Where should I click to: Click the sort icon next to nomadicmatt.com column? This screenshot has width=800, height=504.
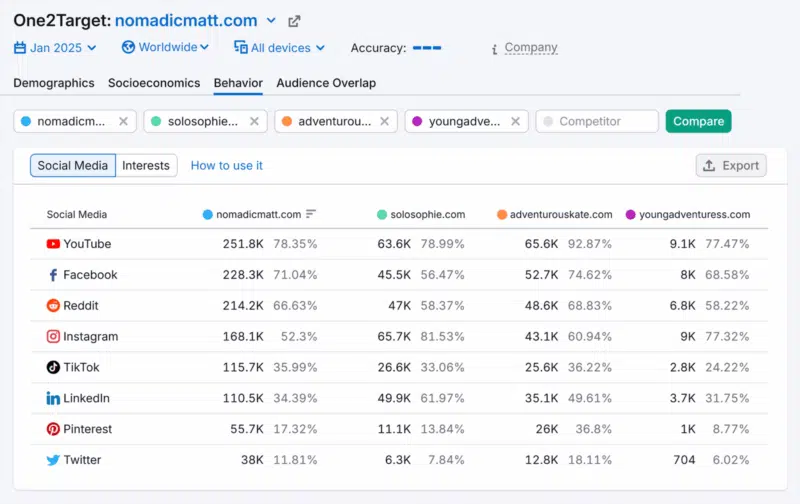pos(311,214)
